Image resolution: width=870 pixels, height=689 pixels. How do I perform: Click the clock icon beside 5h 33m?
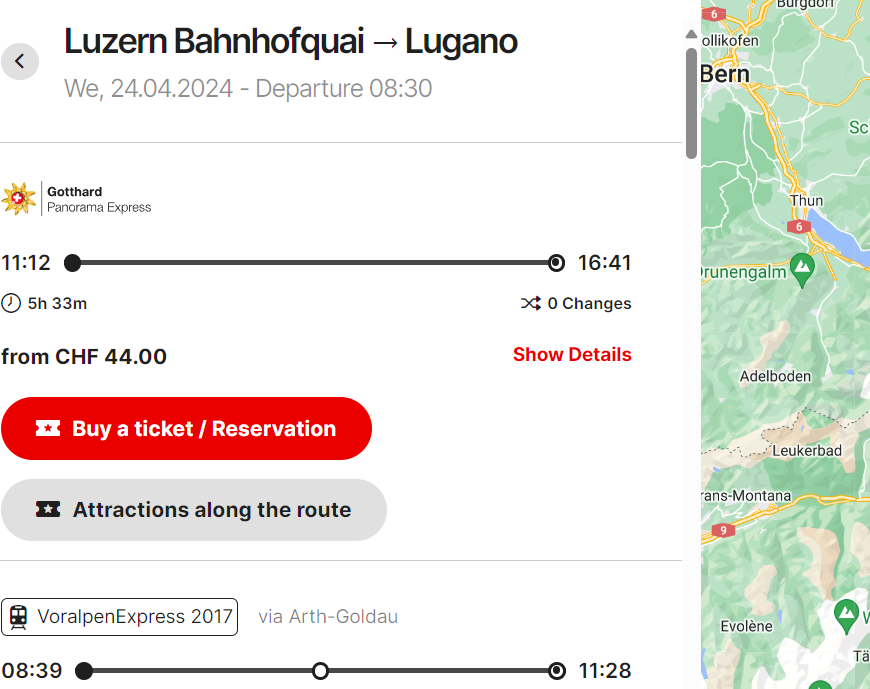(11, 303)
